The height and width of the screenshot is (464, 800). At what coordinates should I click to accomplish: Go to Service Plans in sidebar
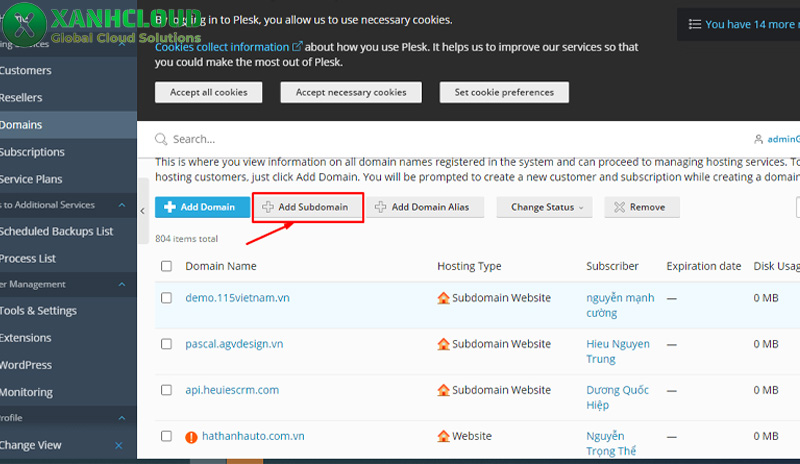31,179
